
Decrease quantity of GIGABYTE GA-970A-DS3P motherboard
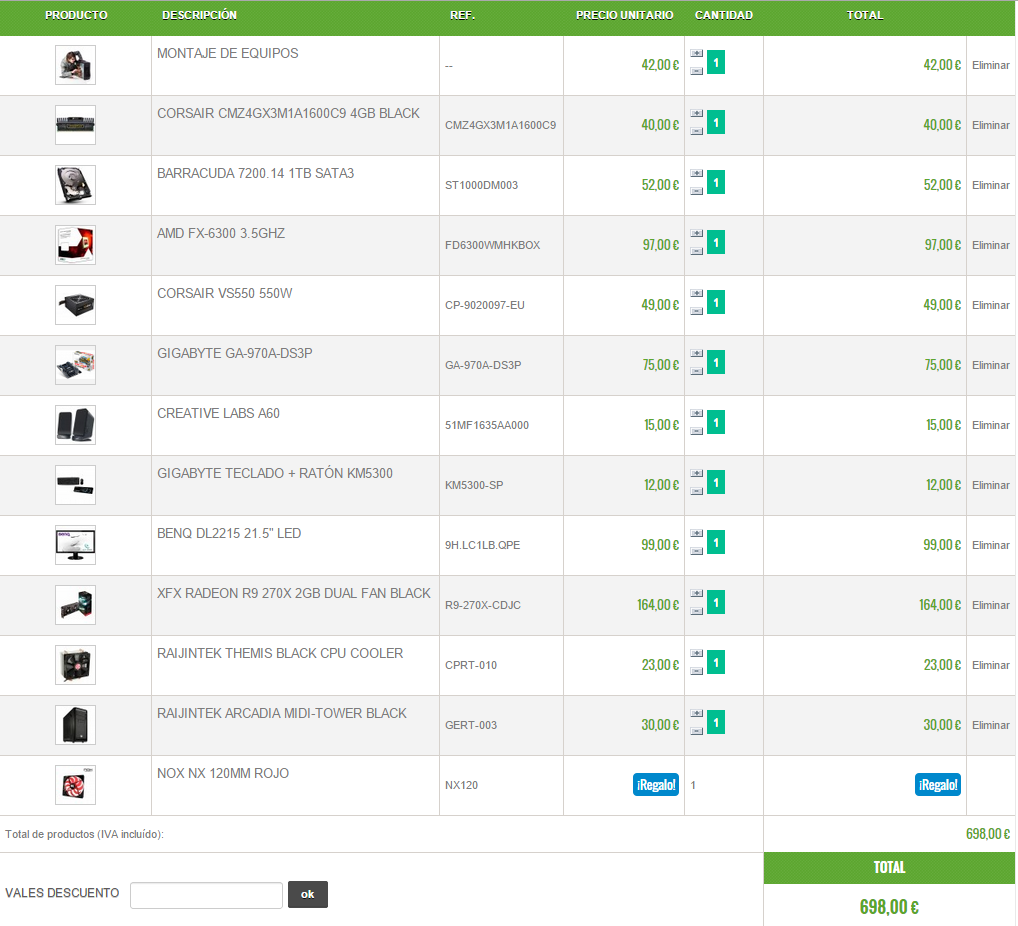pos(697,371)
